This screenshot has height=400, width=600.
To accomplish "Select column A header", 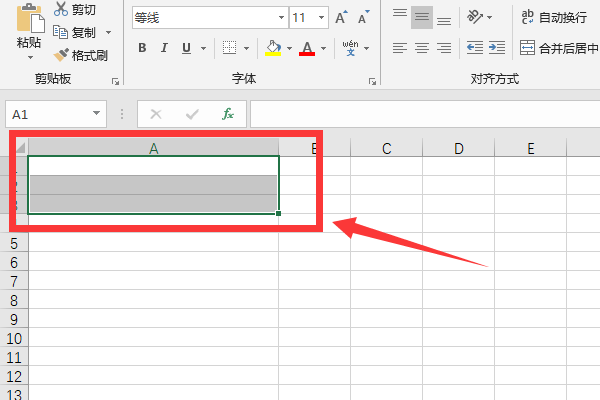I will tap(153, 148).
